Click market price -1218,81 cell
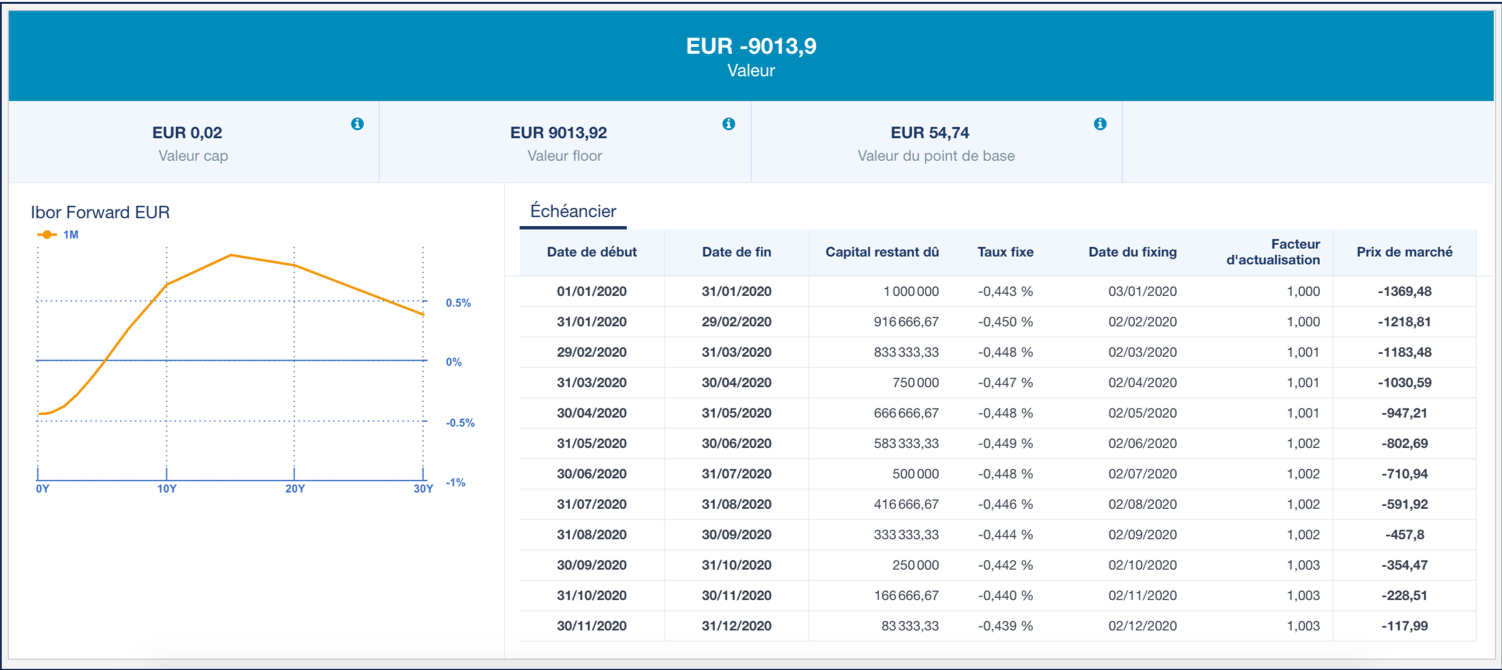The image size is (1502, 670). 1404,322
